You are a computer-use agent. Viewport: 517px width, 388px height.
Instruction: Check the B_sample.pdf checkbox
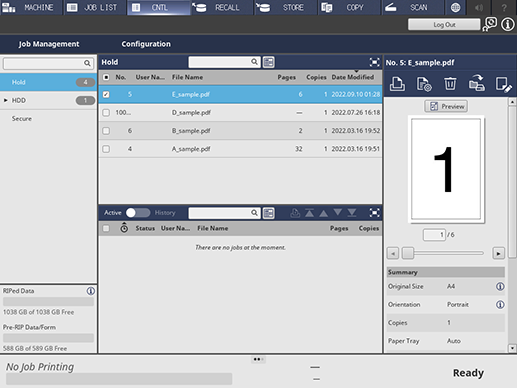[106, 131]
